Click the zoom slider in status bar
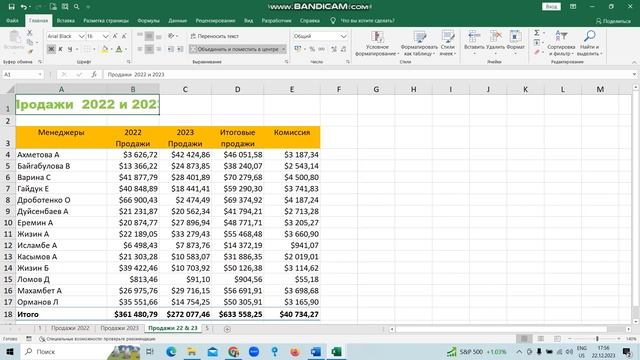640x360 pixels. (x=597, y=339)
